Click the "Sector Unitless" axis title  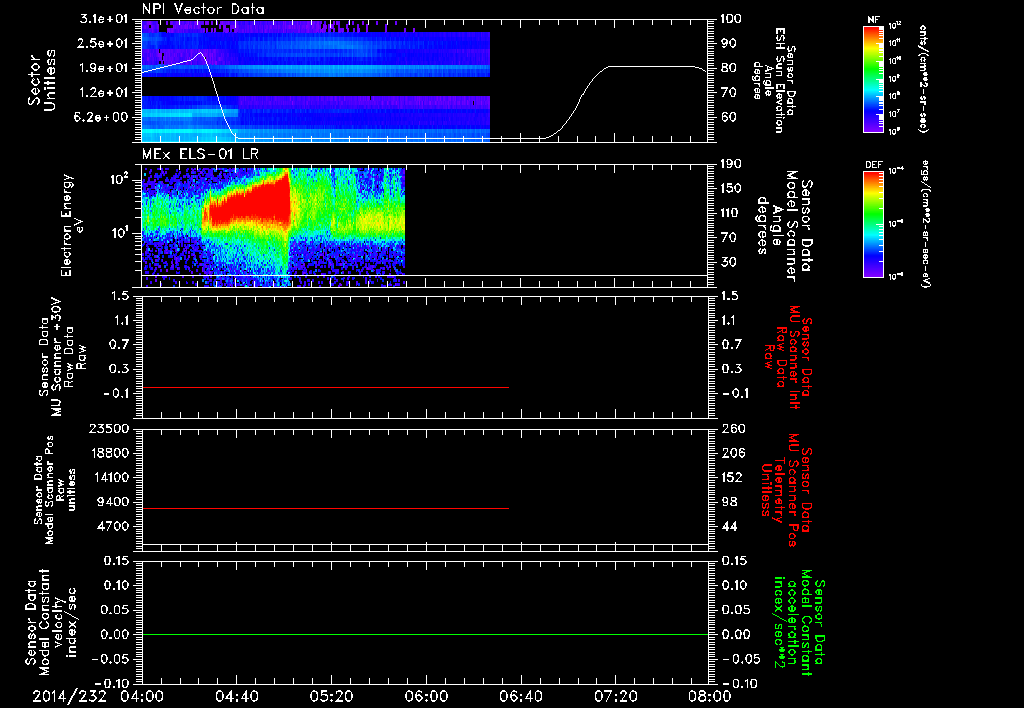pos(41,80)
